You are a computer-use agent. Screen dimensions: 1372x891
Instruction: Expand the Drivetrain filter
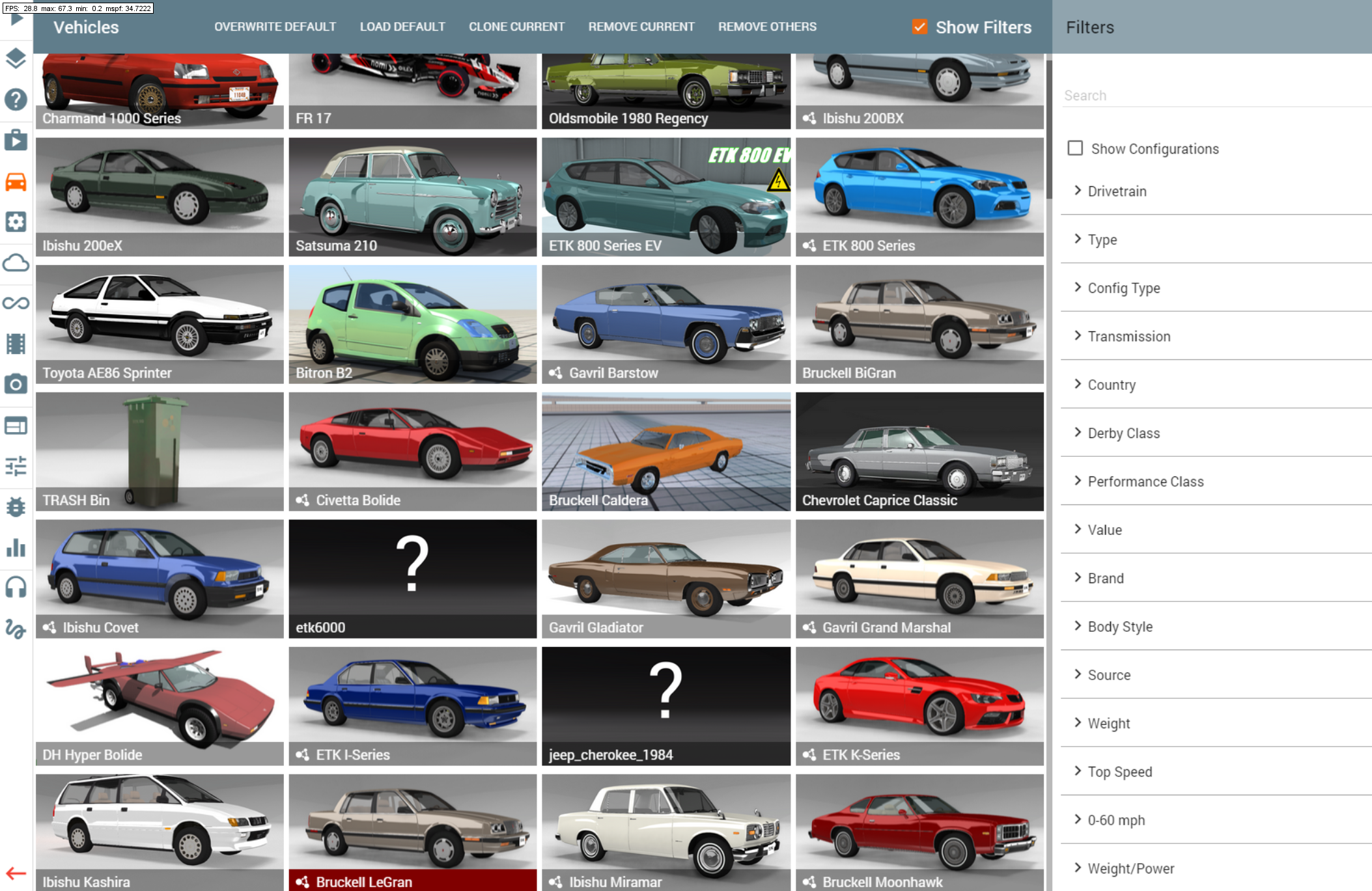pyautogui.click(x=1216, y=191)
